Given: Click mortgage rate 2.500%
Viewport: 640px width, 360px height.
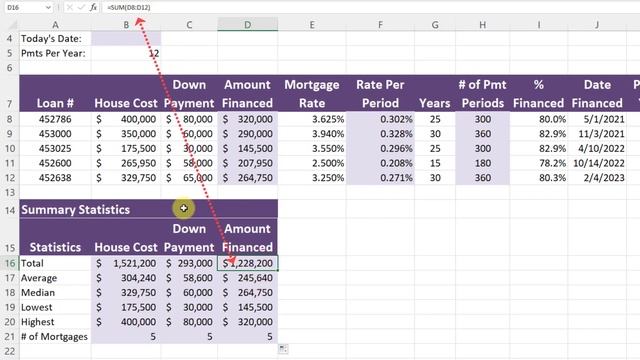Looking at the screenshot, I should coord(312,163).
